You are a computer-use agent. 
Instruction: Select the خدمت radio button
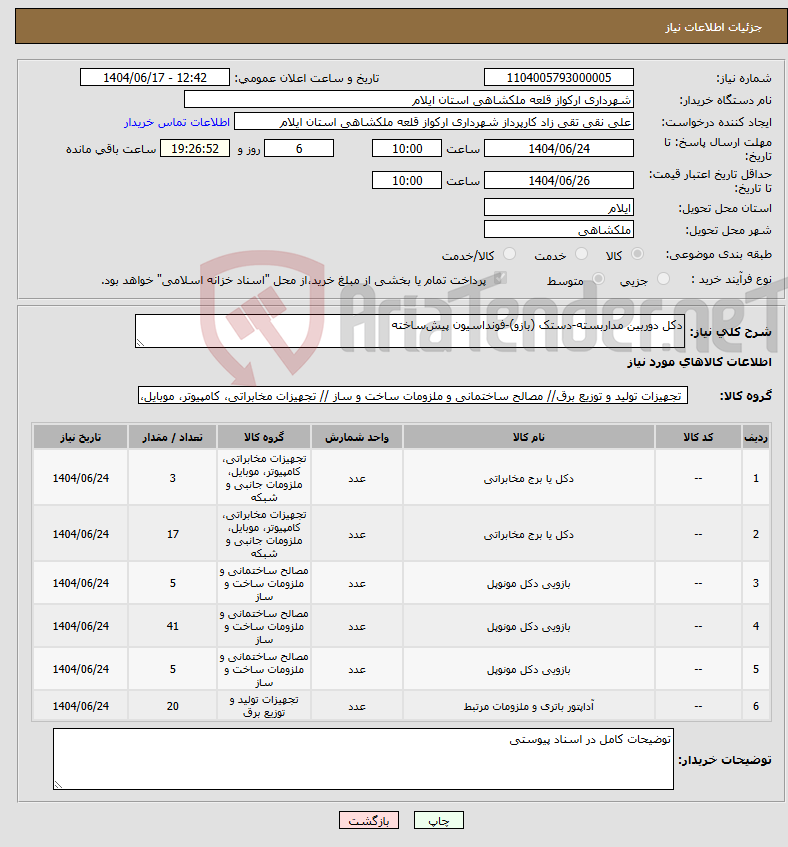click(x=582, y=254)
